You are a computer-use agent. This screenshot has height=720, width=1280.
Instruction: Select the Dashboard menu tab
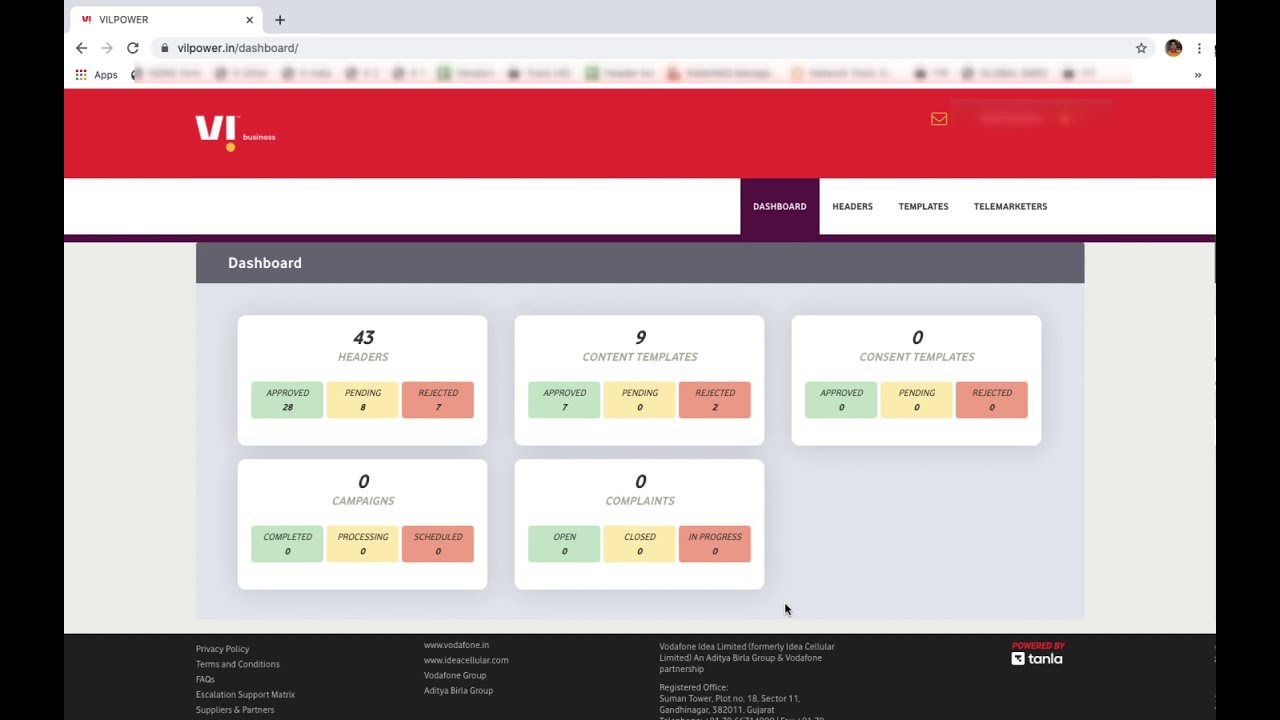point(779,206)
